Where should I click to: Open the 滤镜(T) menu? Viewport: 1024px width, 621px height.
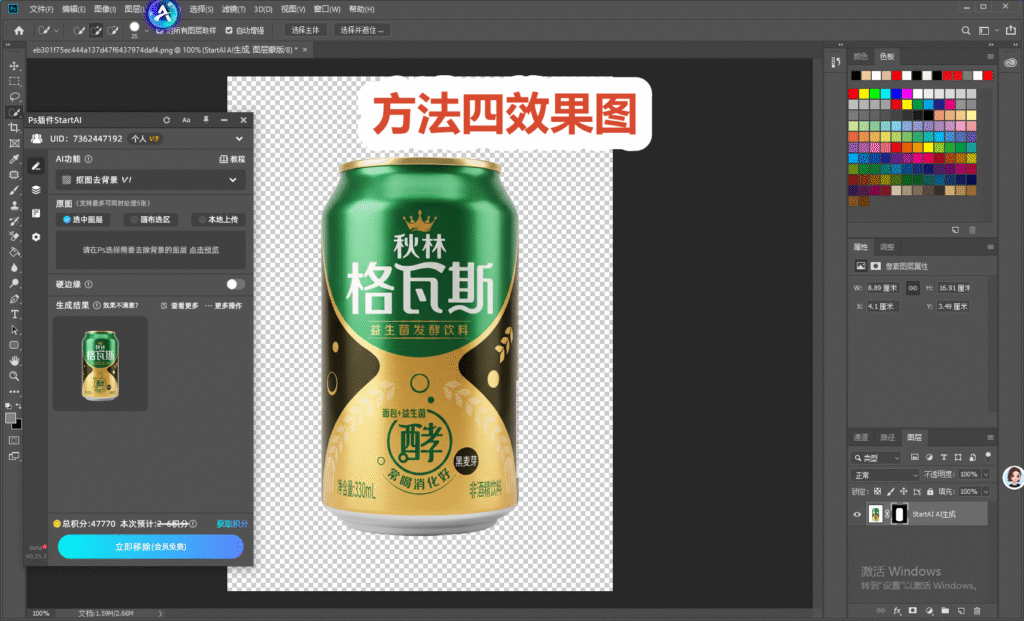click(x=233, y=9)
